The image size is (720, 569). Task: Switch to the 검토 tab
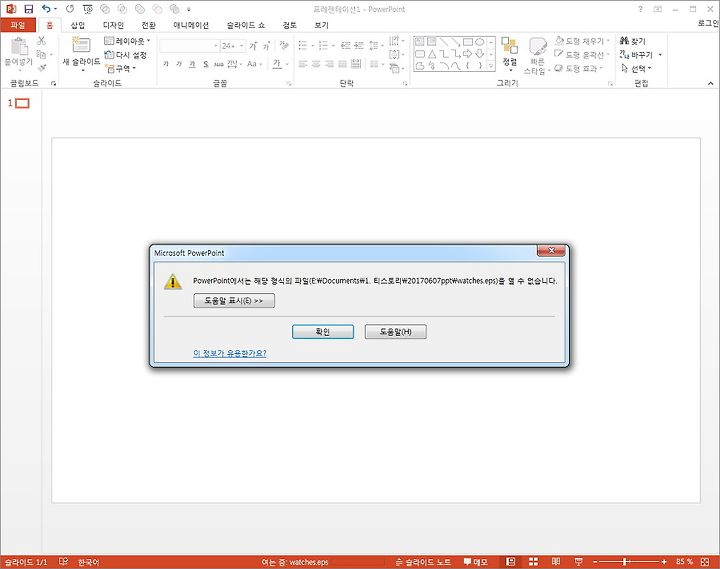[289, 25]
